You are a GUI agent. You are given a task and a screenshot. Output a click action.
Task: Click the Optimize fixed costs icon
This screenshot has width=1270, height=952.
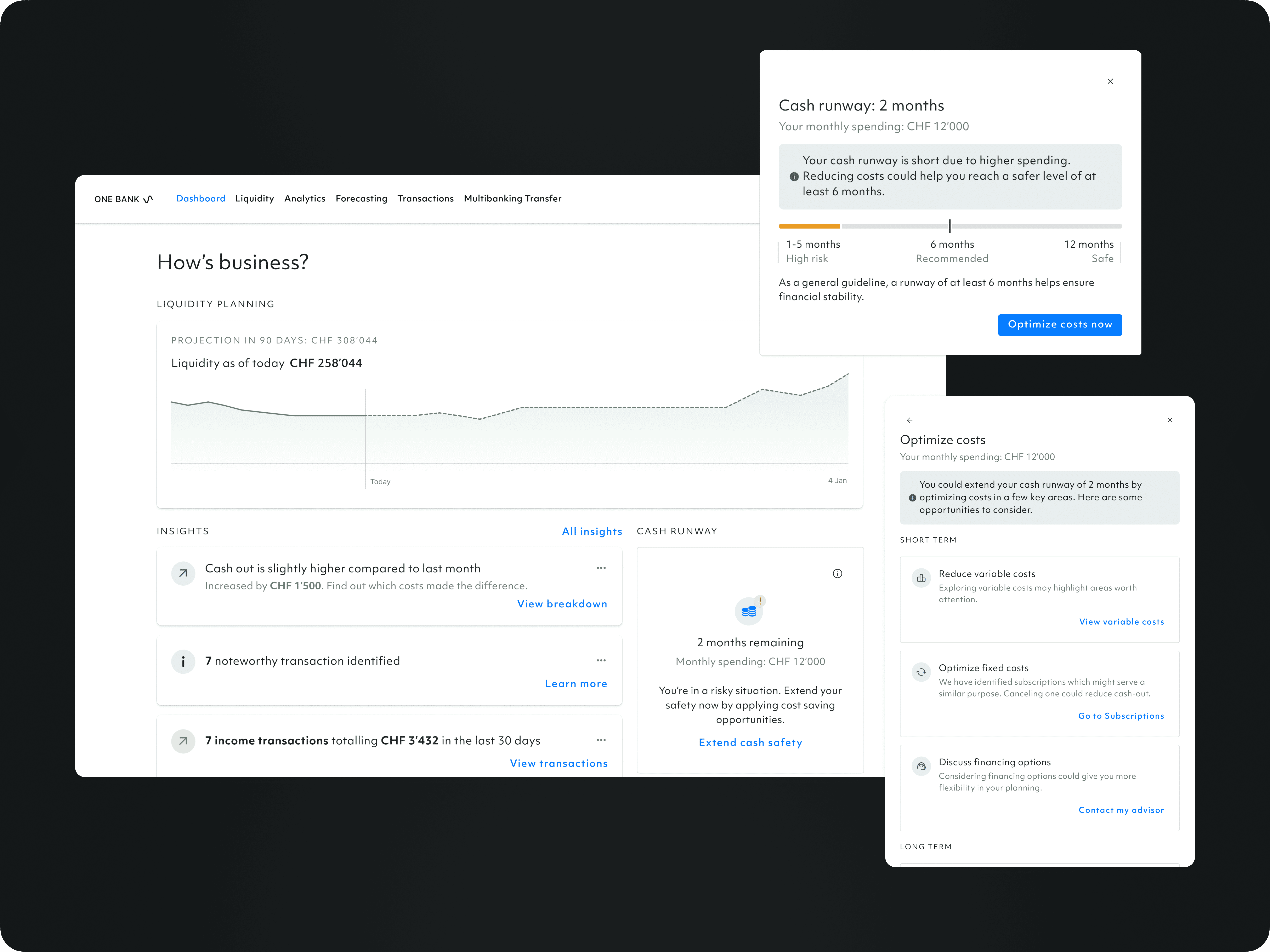tap(922, 672)
